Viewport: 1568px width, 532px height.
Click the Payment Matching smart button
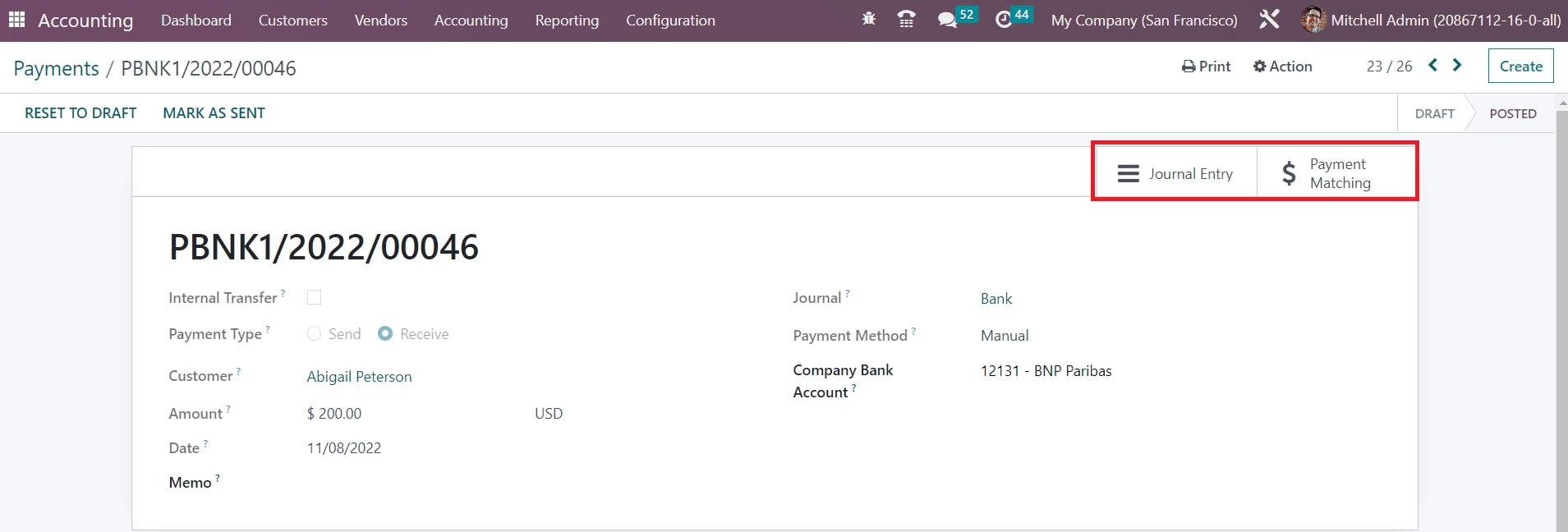(x=1336, y=174)
